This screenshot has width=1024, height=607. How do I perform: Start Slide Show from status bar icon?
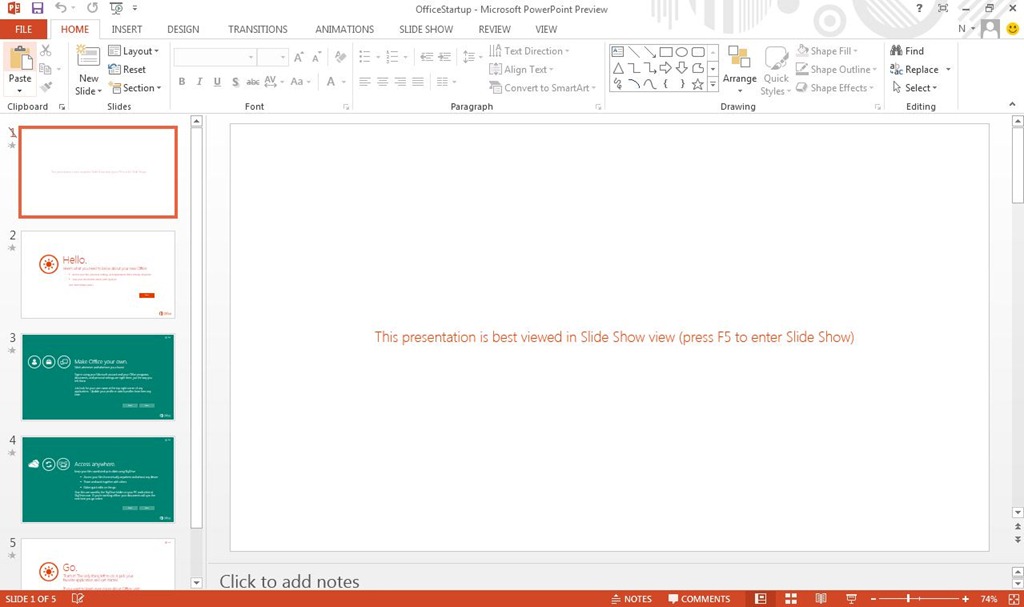click(851, 599)
